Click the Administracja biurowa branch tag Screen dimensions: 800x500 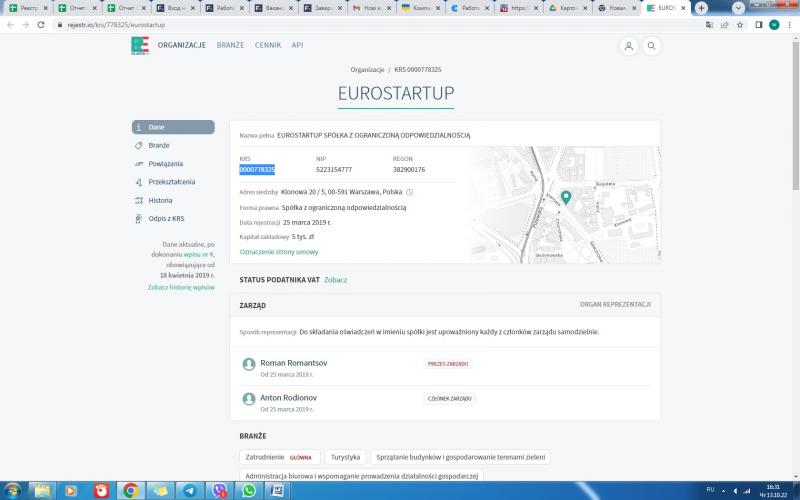(x=361, y=476)
